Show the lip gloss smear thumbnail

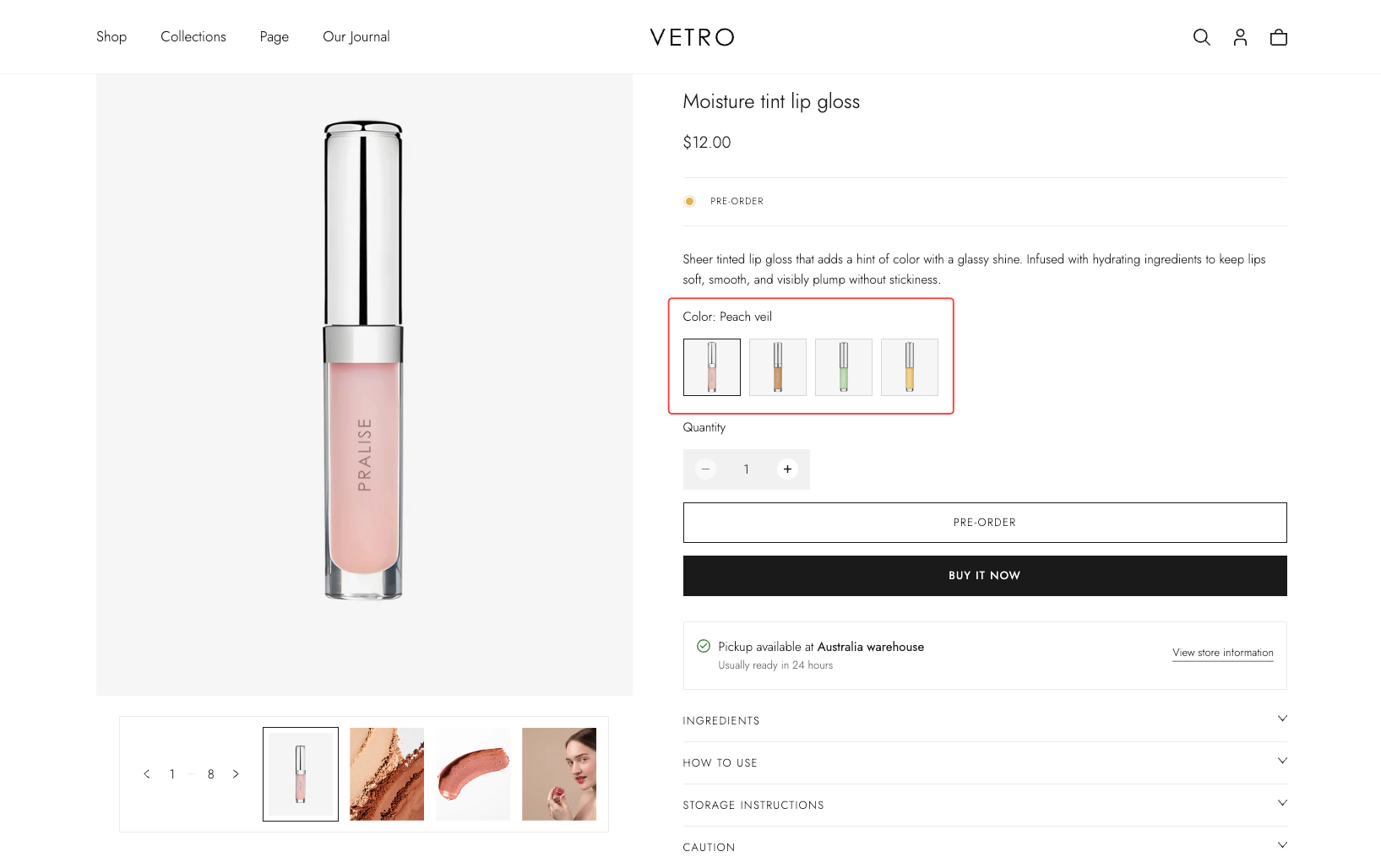point(473,774)
